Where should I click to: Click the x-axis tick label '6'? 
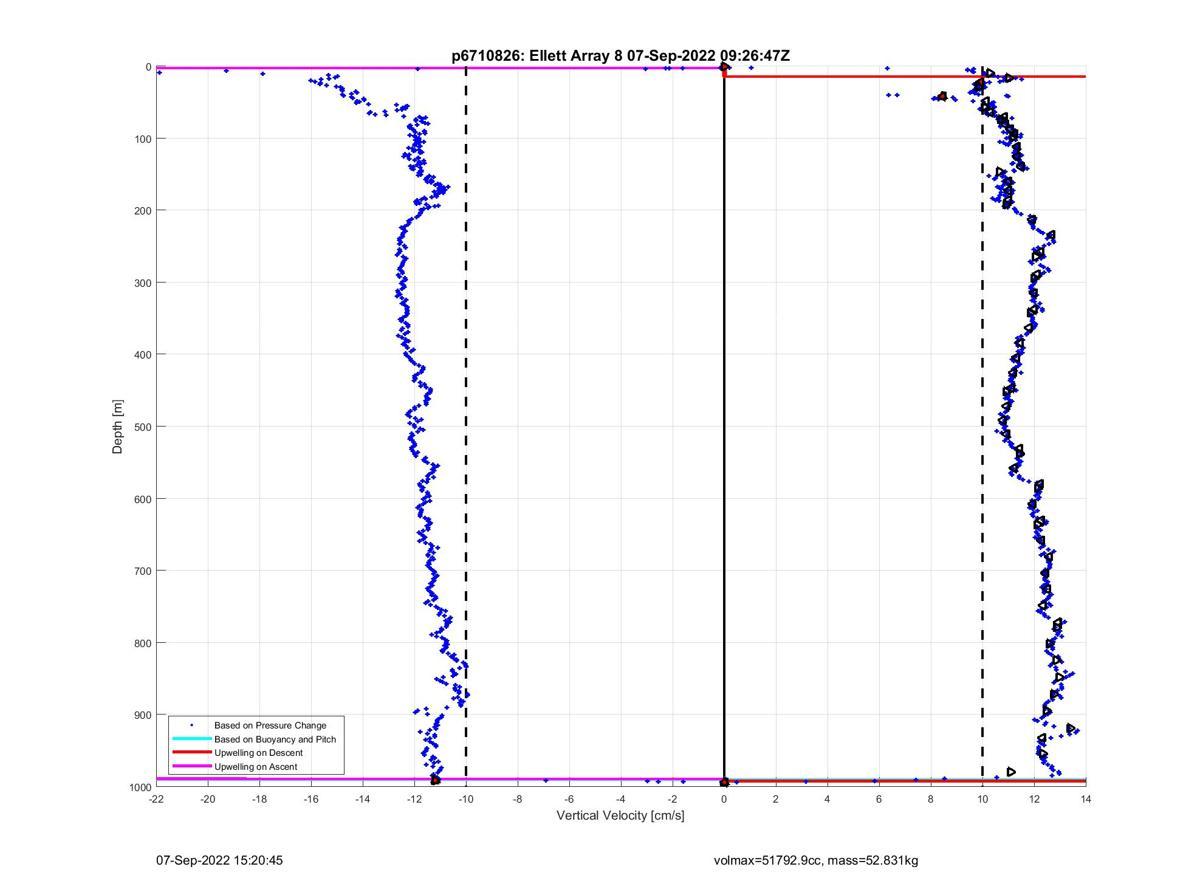point(879,799)
